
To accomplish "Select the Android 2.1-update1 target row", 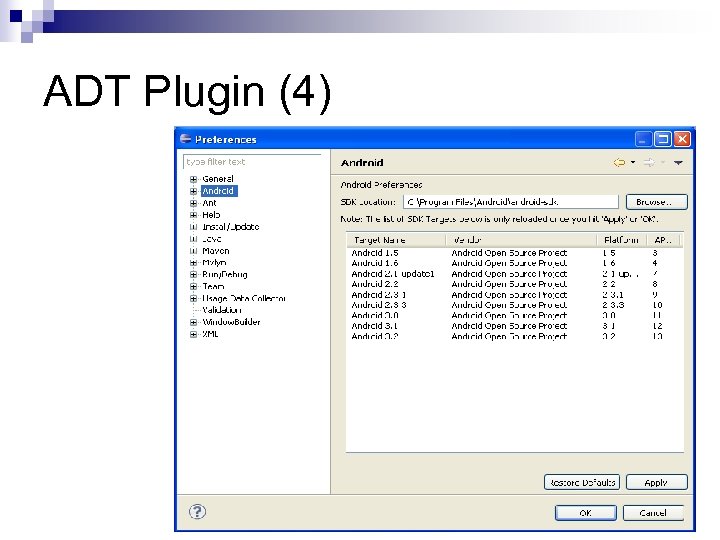I will click(x=515, y=274).
